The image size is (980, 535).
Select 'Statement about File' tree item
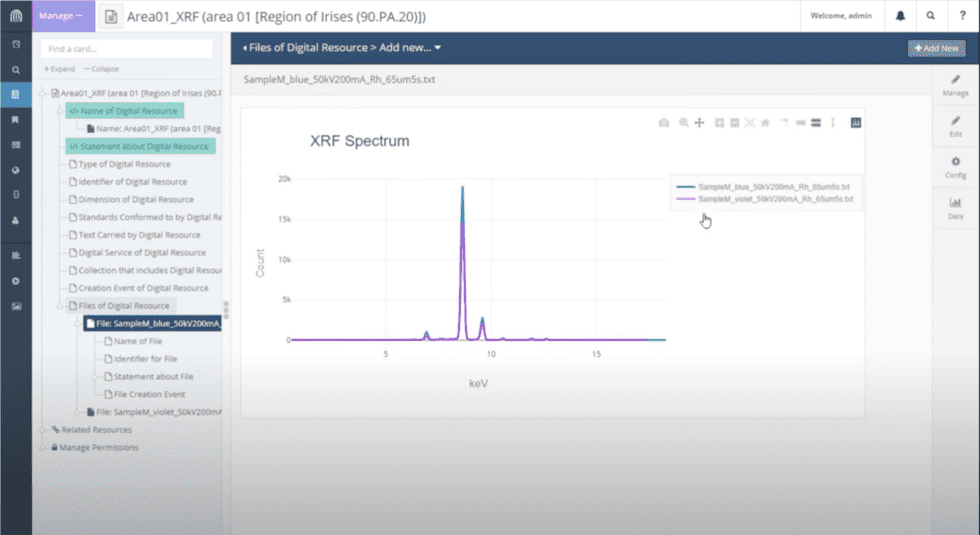coord(154,377)
